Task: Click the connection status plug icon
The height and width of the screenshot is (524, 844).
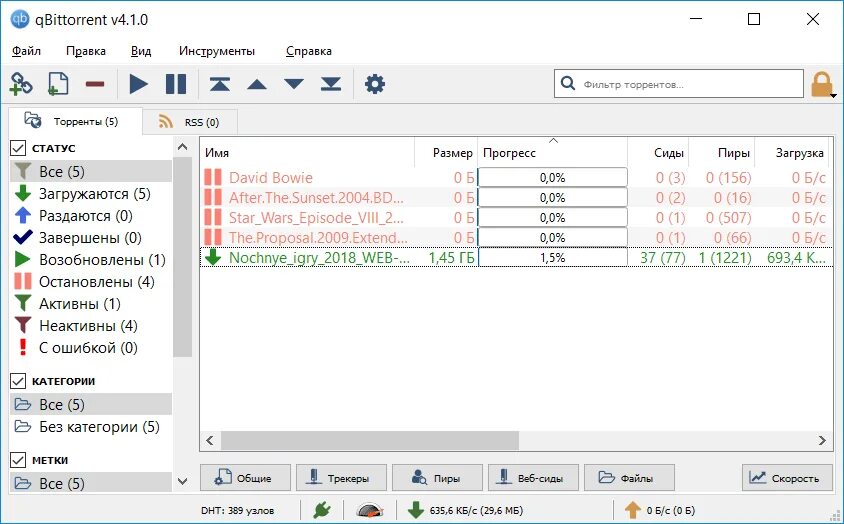Action: (x=322, y=510)
